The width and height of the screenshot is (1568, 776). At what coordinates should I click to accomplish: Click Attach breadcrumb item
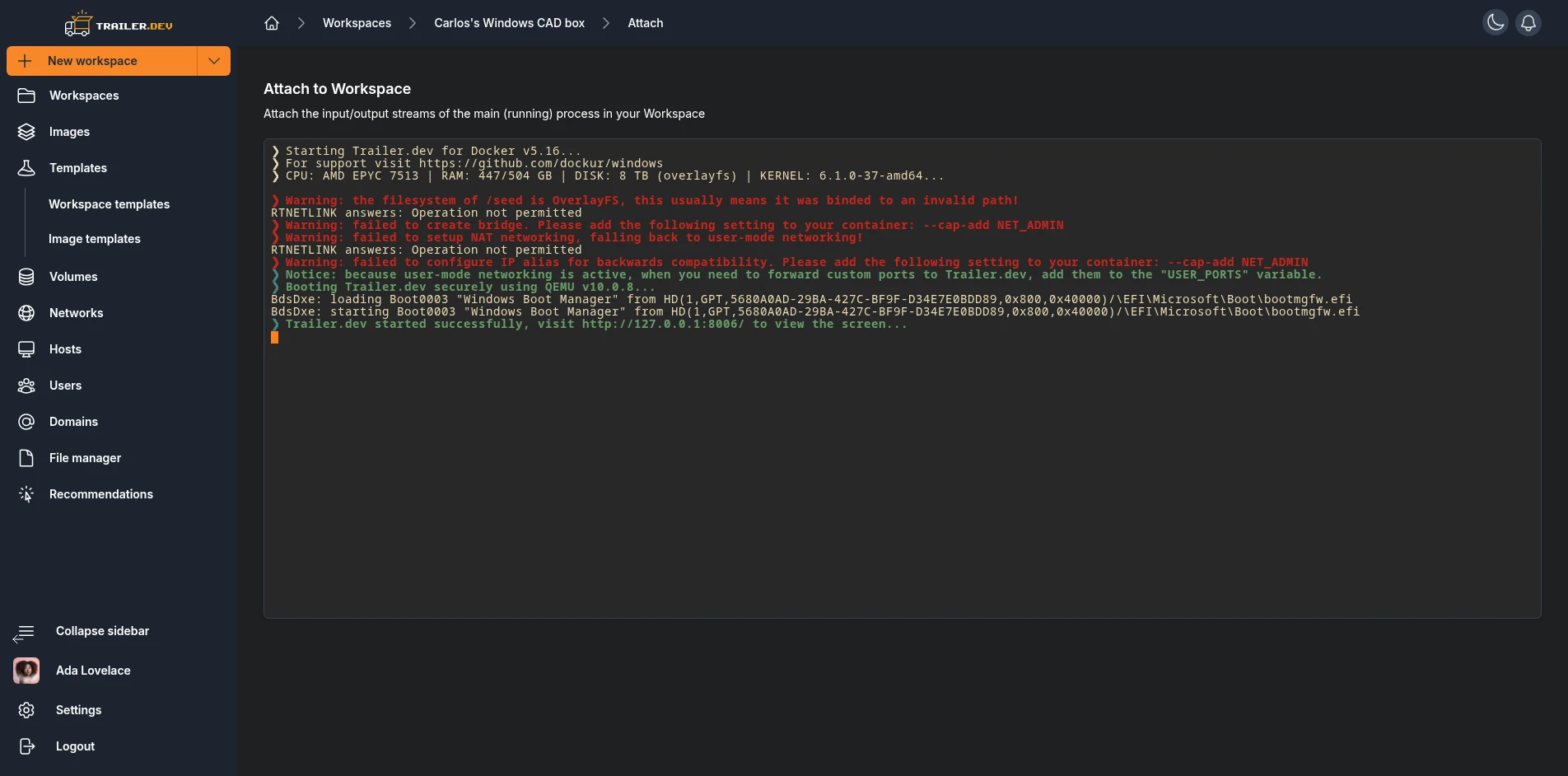pos(645,23)
